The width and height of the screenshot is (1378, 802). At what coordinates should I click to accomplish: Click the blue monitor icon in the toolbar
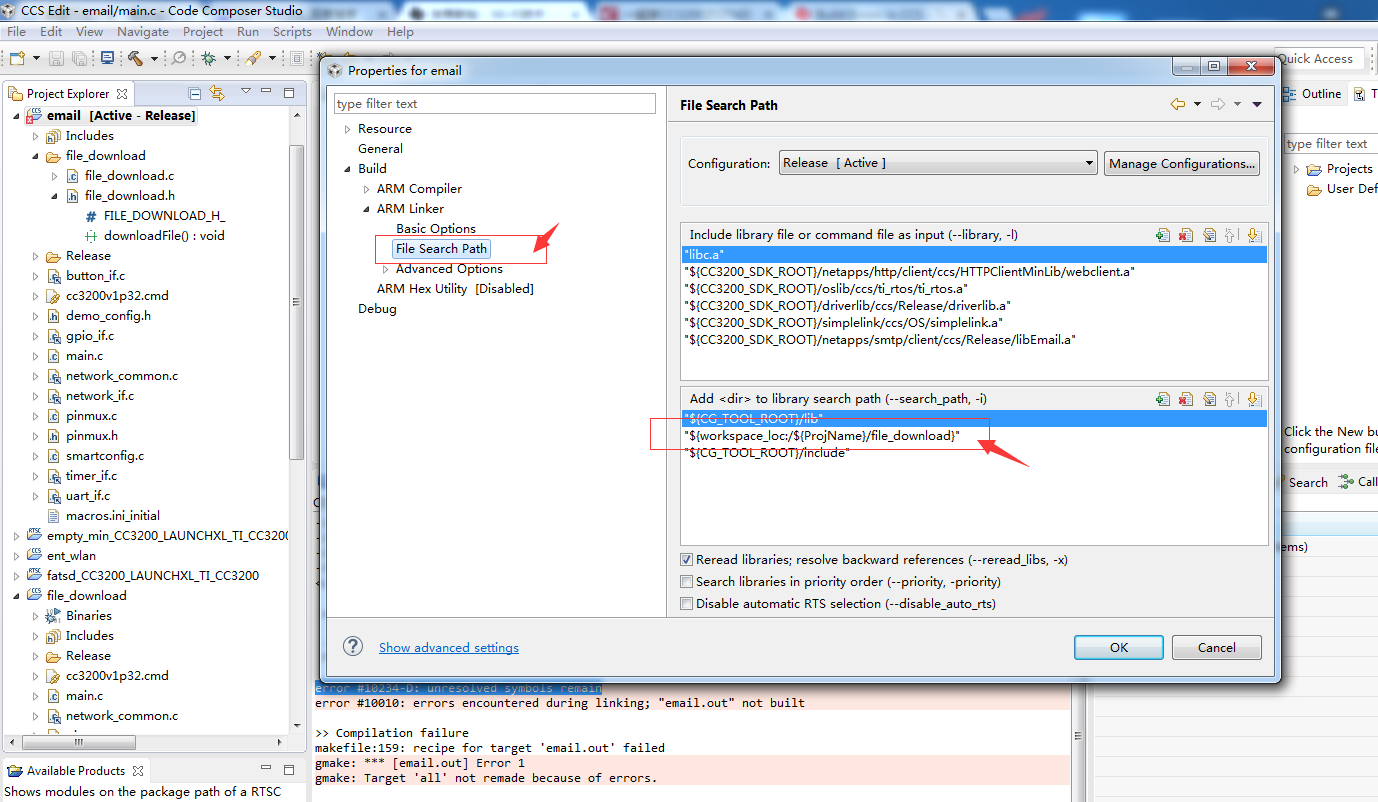pyautogui.click(x=107, y=59)
